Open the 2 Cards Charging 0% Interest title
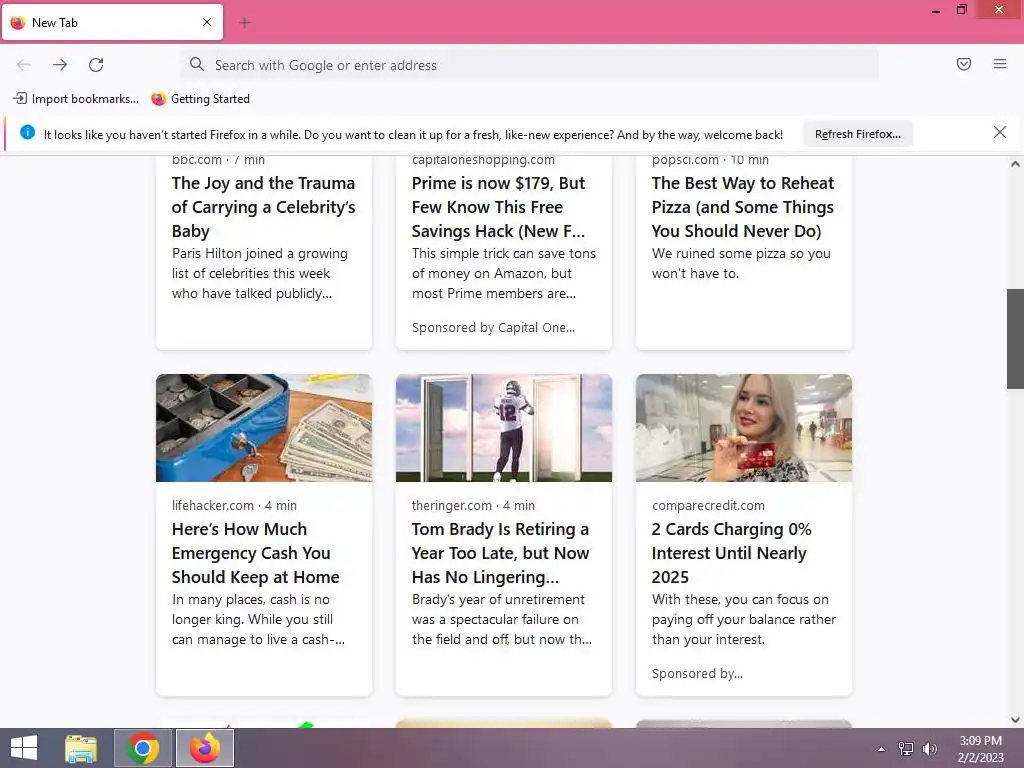 (x=731, y=553)
